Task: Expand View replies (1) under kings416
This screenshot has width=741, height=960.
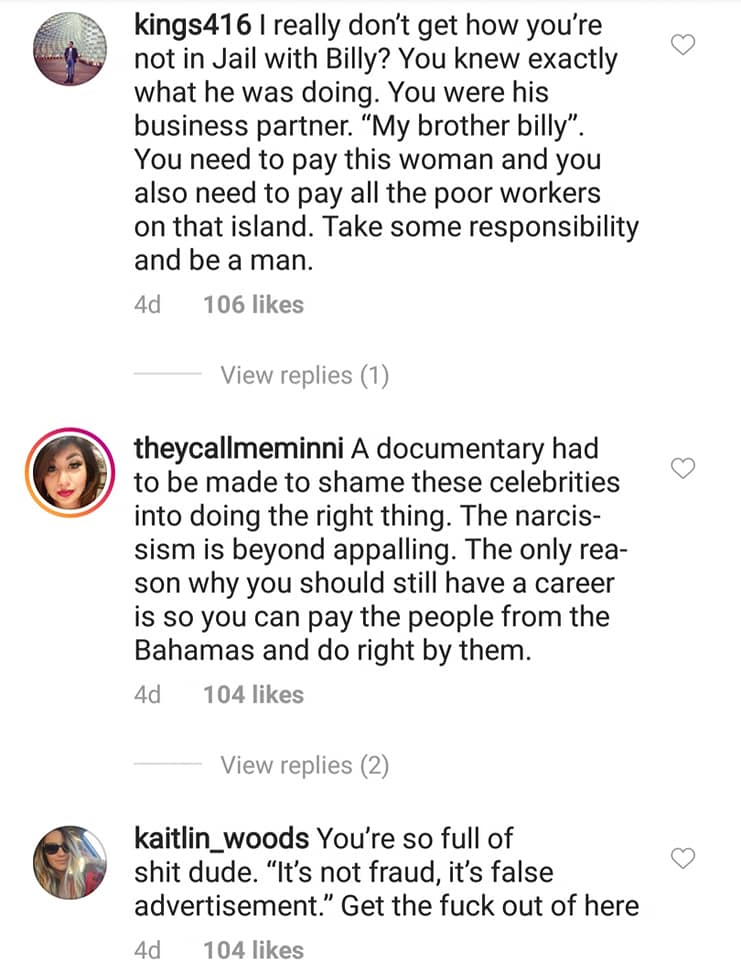Action: tap(304, 376)
